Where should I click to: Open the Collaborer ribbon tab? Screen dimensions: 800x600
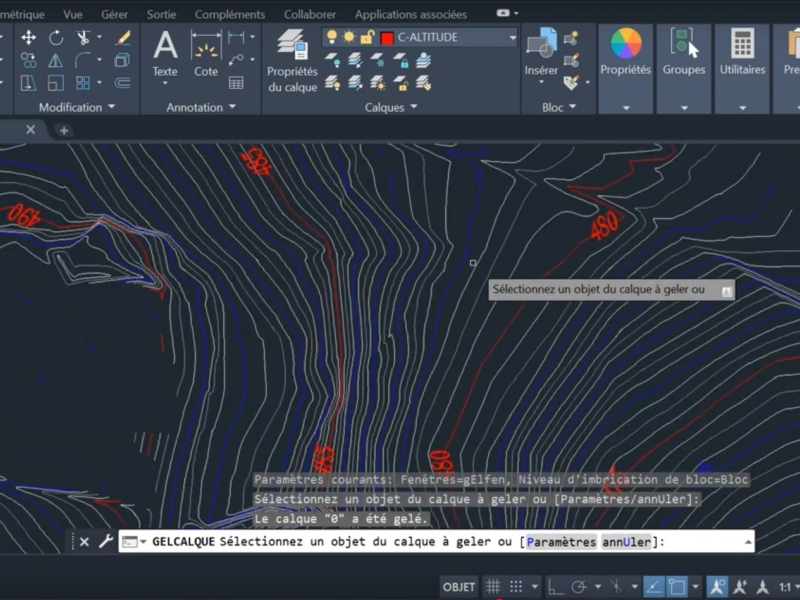coord(310,14)
